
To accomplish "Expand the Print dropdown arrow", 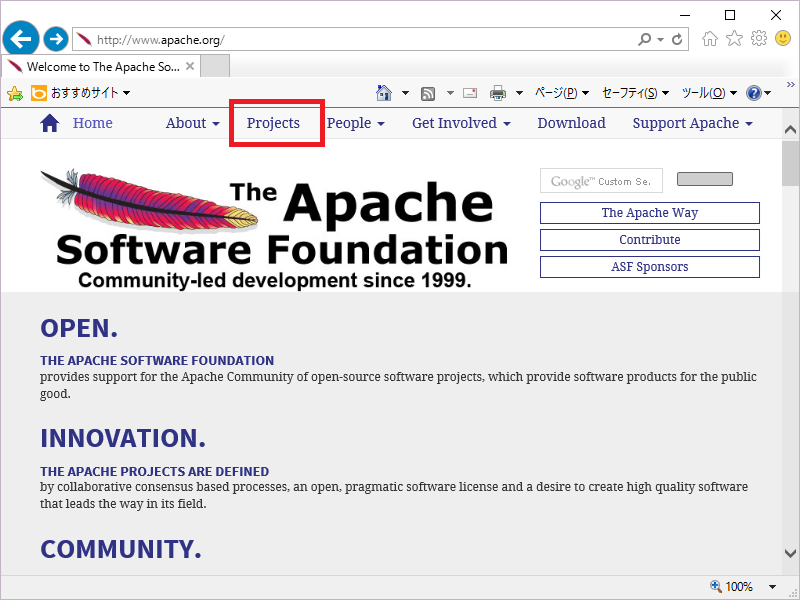I will tap(519, 93).
